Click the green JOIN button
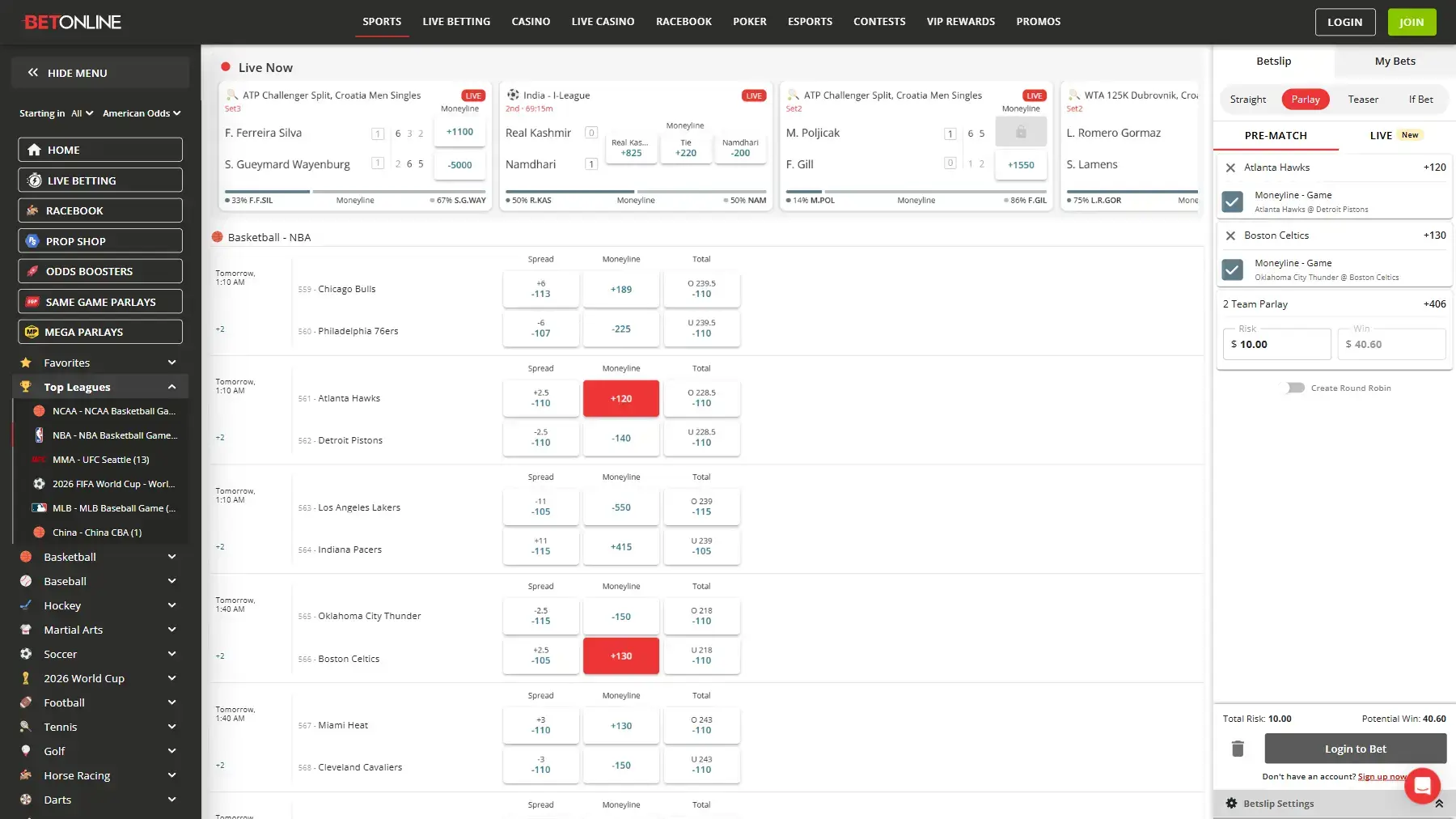The width and height of the screenshot is (1456, 819). point(1412,22)
